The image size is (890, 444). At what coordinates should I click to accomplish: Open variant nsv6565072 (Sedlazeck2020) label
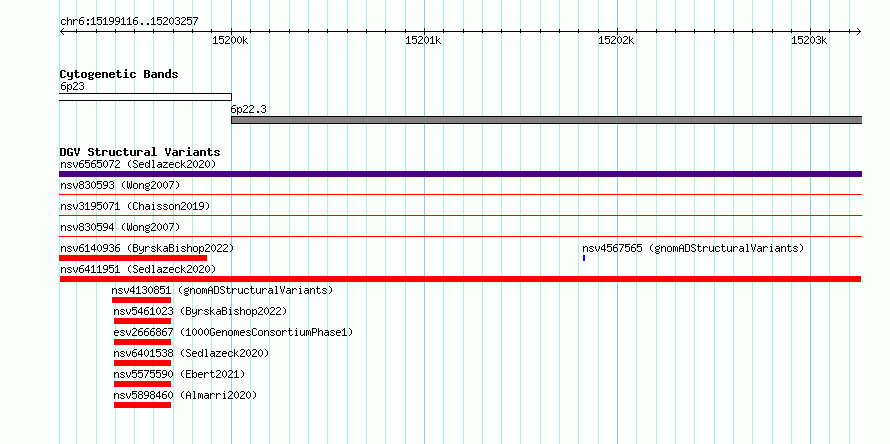click(x=138, y=165)
